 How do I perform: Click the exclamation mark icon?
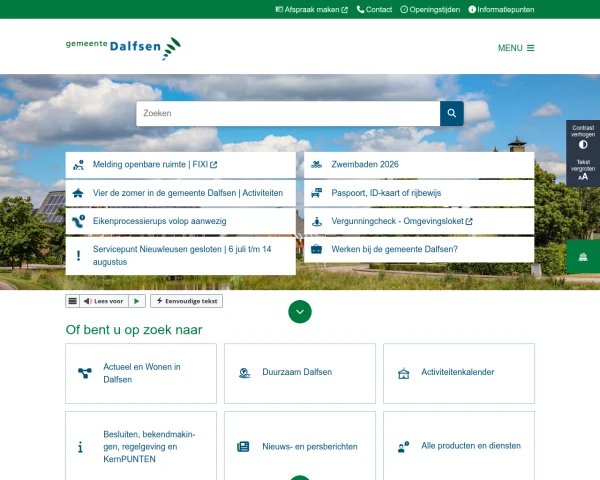tap(78, 256)
